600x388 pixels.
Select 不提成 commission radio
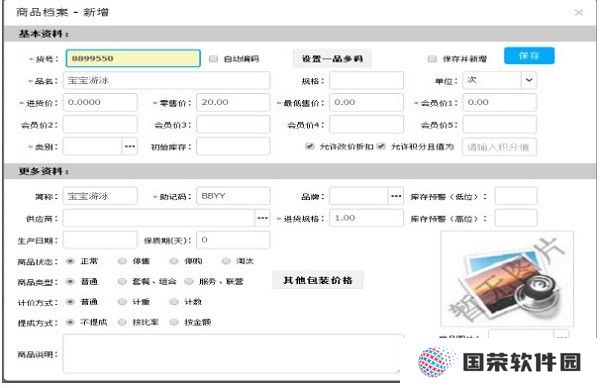(70, 322)
